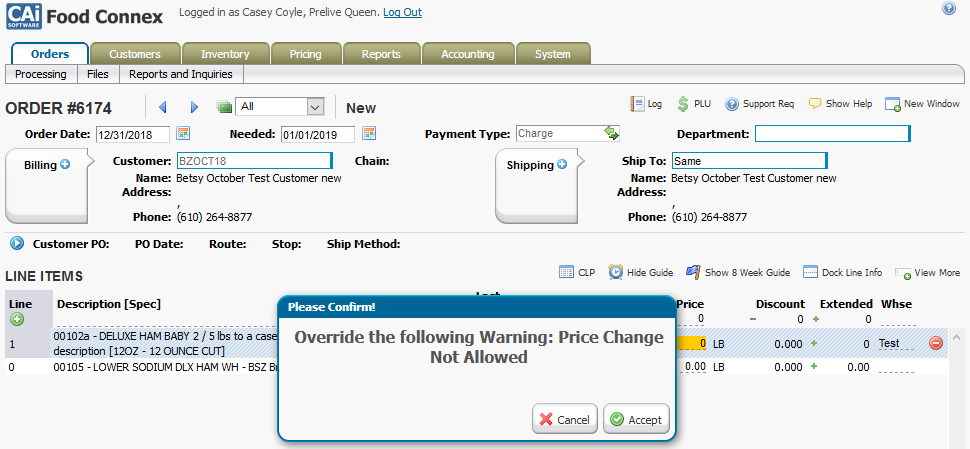Click Show Help
This screenshot has width=970, height=449.
pyautogui.click(x=841, y=104)
